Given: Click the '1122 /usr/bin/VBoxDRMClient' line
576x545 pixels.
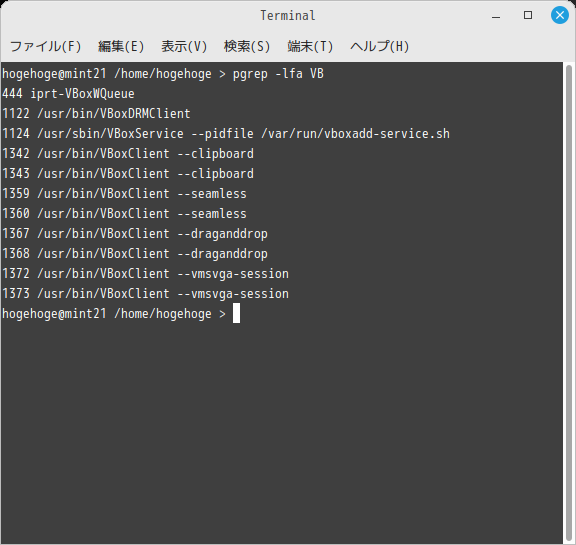Looking at the screenshot, I should pyautogui.click(x=96, y=113).
